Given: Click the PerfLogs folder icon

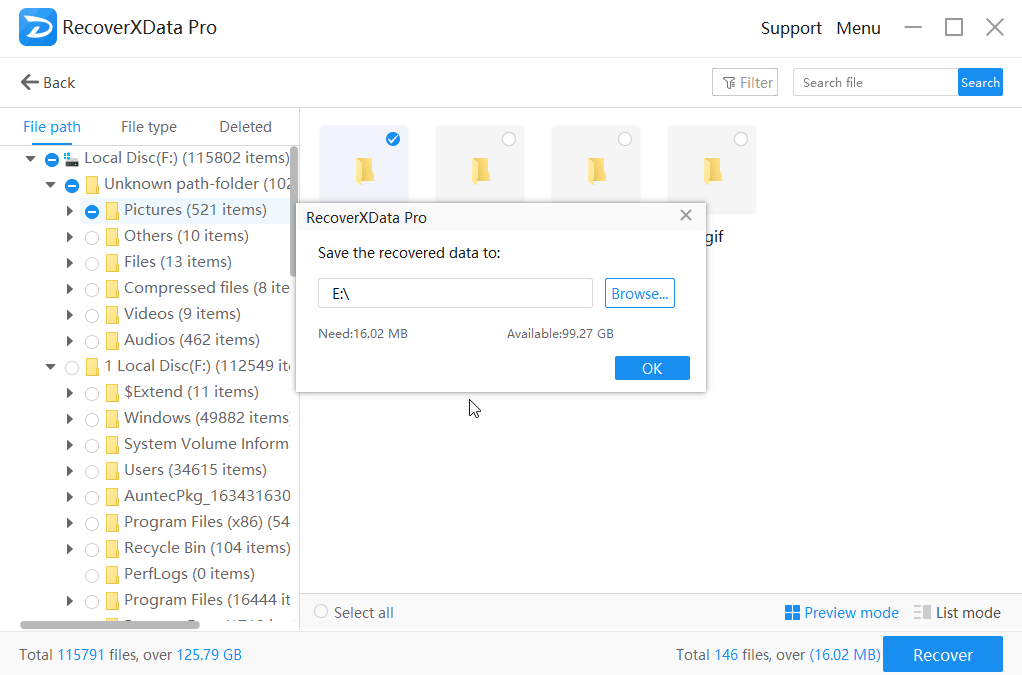Looking at the screenshot, I should pos(112,575).
